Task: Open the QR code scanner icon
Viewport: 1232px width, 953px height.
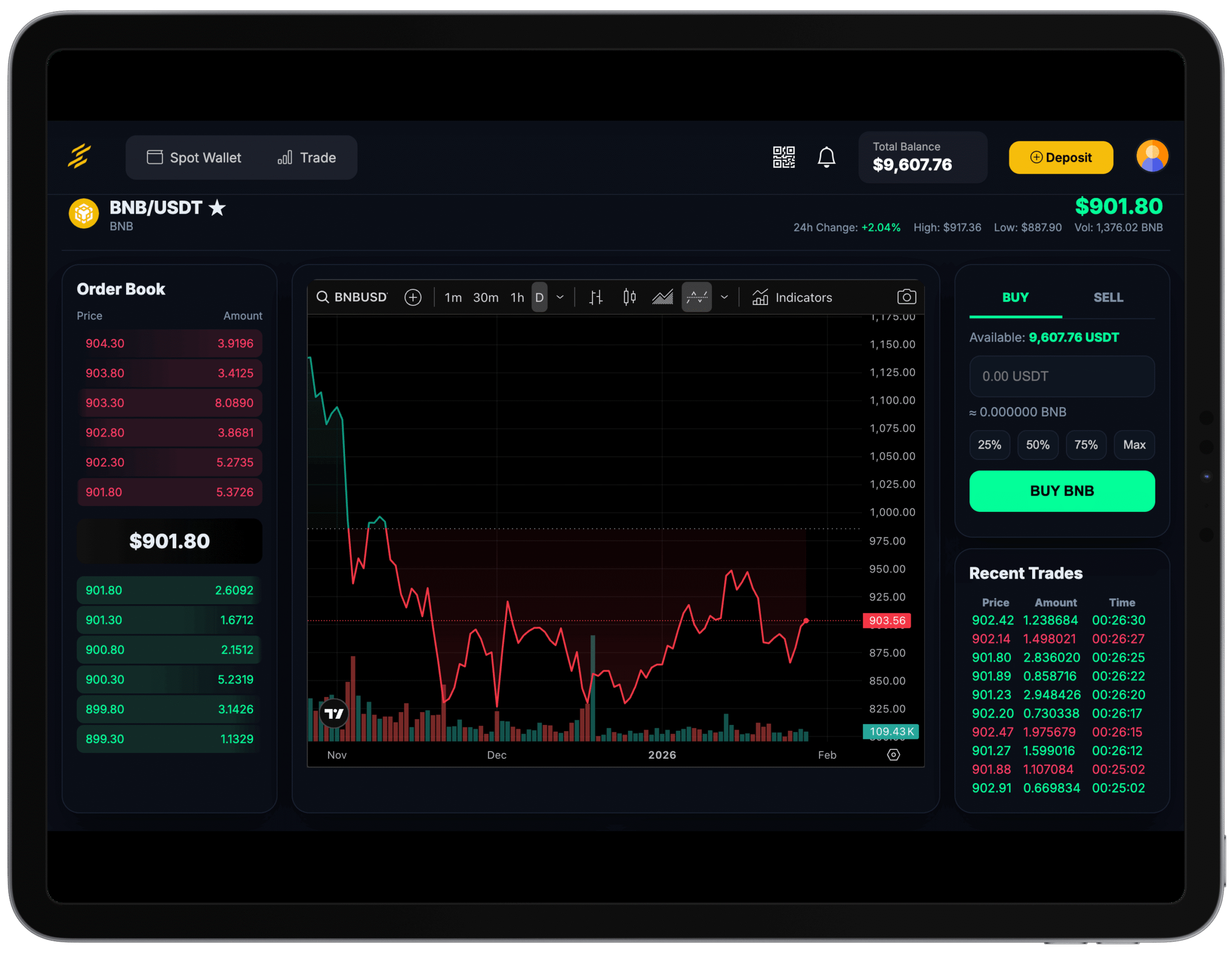Action: tap(783, 157)
